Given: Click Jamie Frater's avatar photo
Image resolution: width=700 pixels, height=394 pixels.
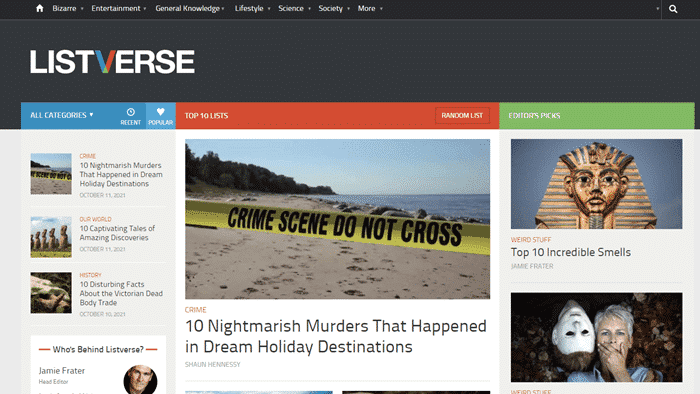Looking at the screenshot, I should click(140, 379).
